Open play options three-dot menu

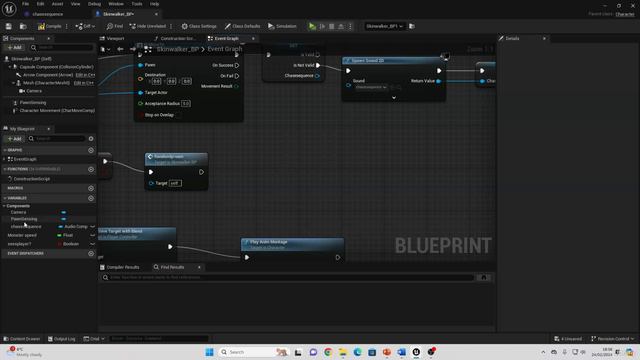coord(350,26)
